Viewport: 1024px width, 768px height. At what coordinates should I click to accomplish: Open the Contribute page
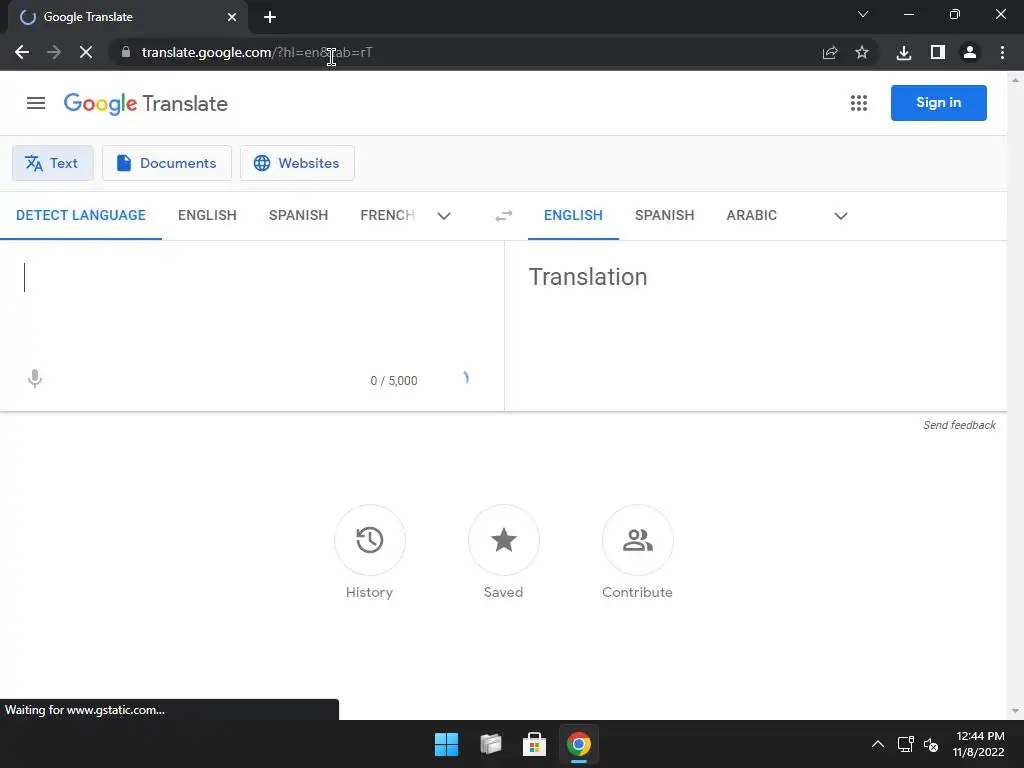[637, 552]
